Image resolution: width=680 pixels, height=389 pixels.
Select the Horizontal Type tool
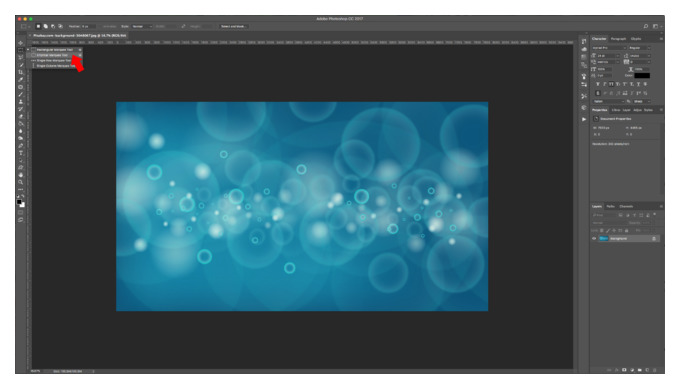[21, 153]
